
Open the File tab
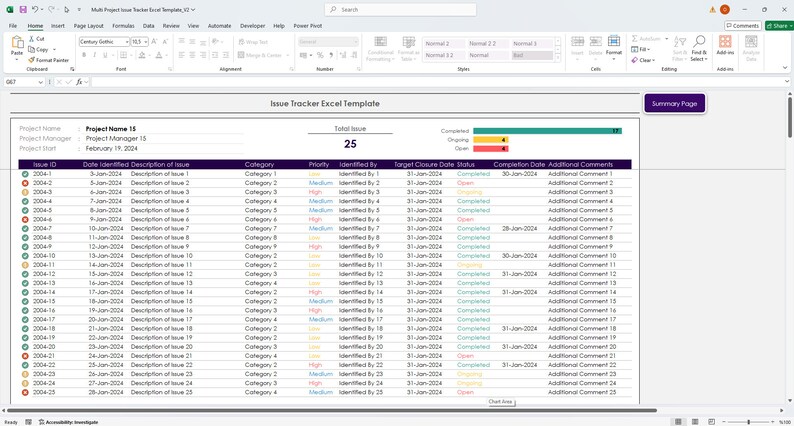click(x=13, y=26)
